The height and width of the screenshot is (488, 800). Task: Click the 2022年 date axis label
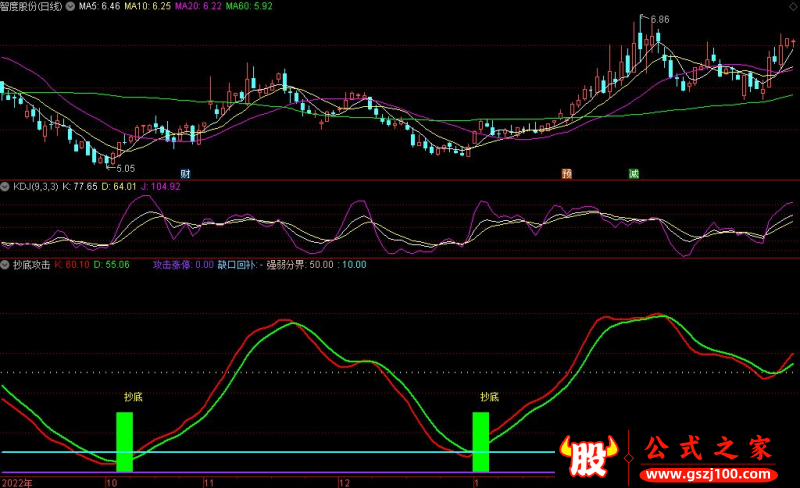(18, 482)
